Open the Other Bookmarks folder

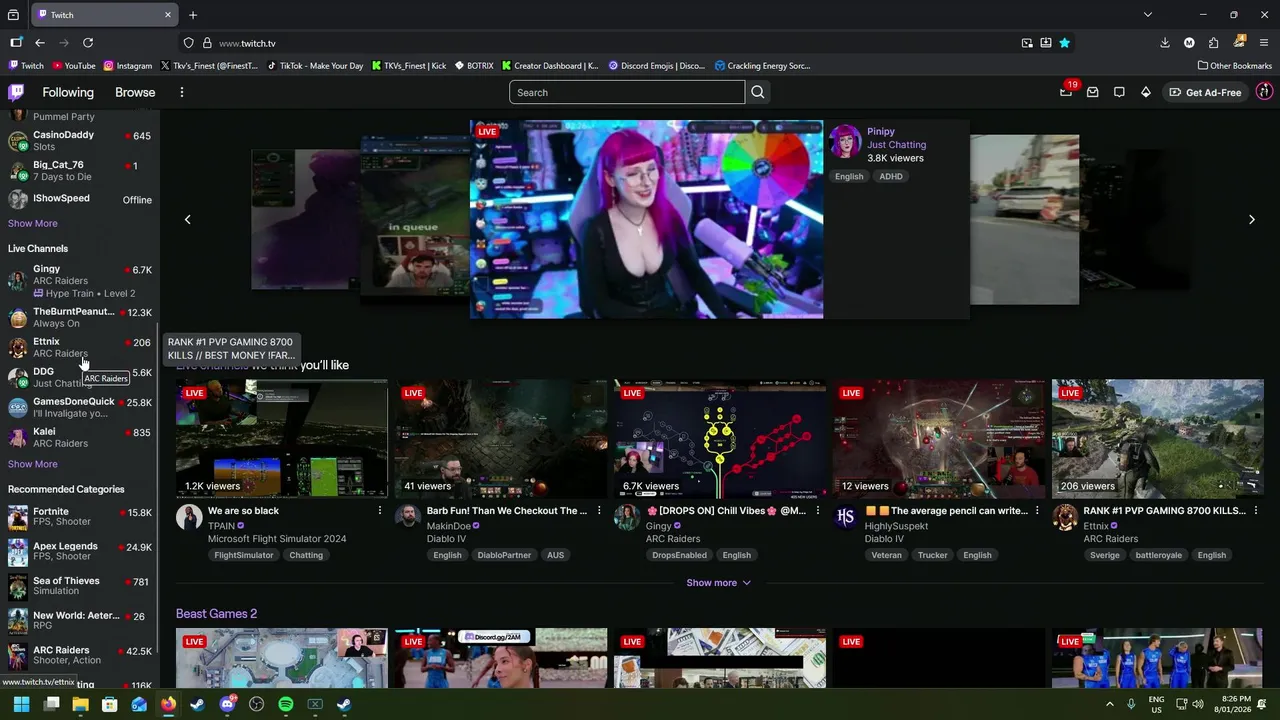(1234, 66)
